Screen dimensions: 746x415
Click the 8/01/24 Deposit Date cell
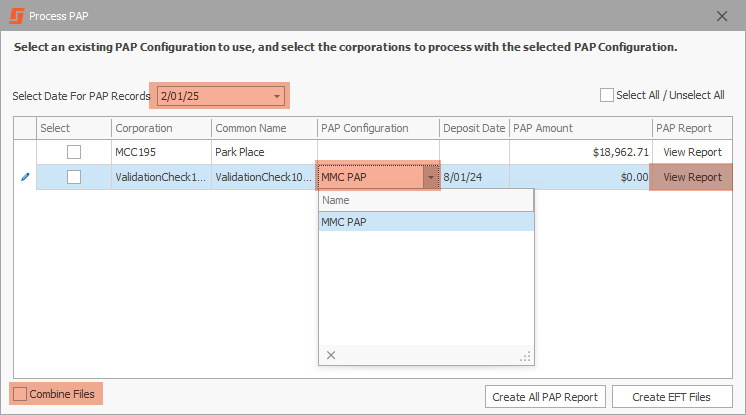(474, 177)
